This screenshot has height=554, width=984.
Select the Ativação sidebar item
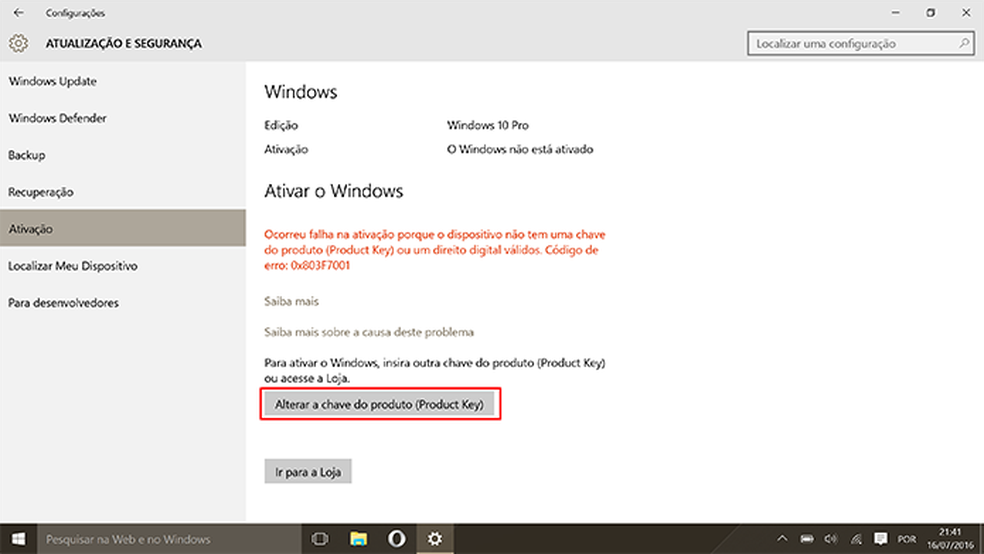pos(122,228)
